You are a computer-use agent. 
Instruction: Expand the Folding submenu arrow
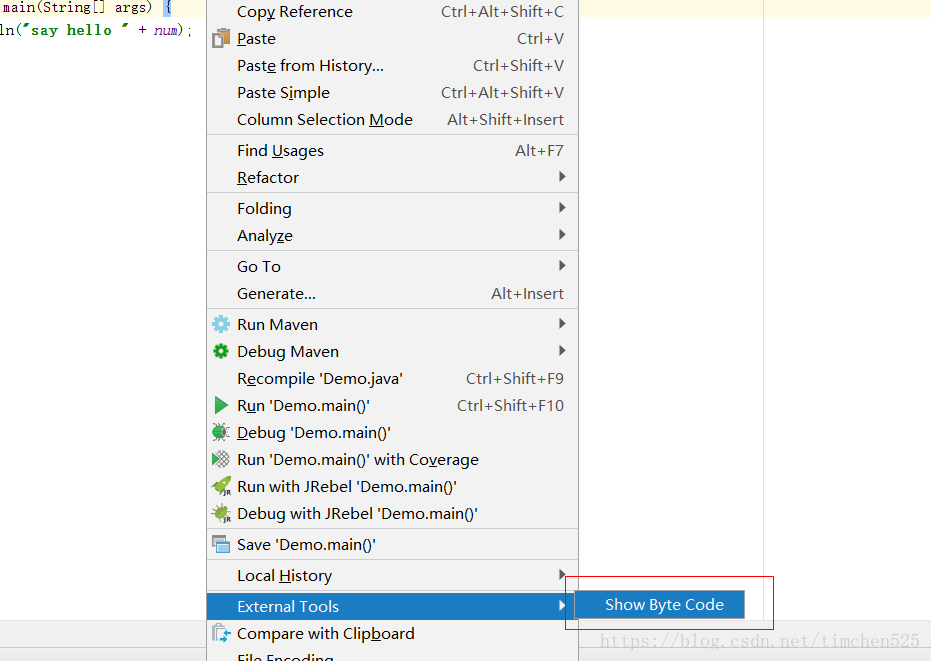pyautogui.click(x=562, y=207)
